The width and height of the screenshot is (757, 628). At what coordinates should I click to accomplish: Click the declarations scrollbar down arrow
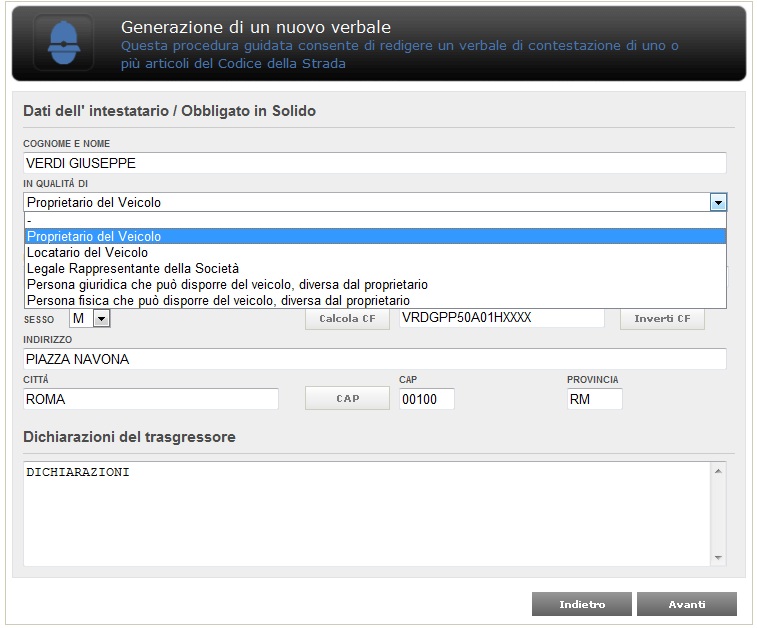click(718, 558)
